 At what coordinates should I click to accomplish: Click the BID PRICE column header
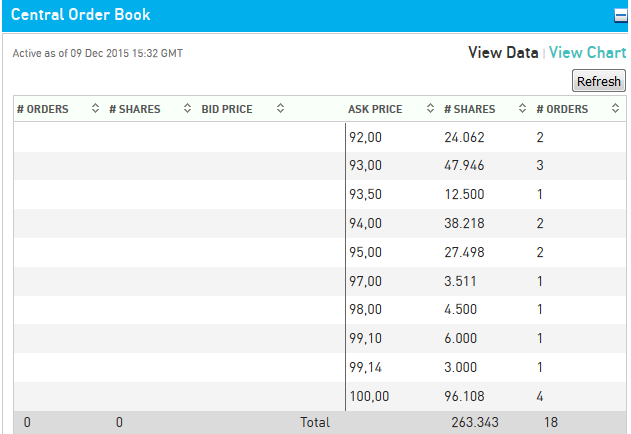[227, 109]
